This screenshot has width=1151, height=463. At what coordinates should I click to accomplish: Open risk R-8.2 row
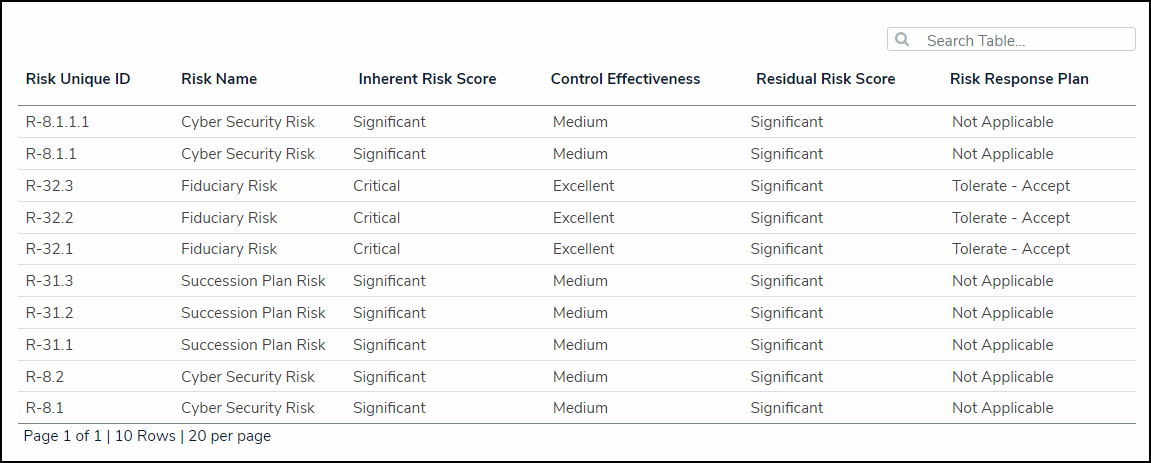tap(44, 377)
